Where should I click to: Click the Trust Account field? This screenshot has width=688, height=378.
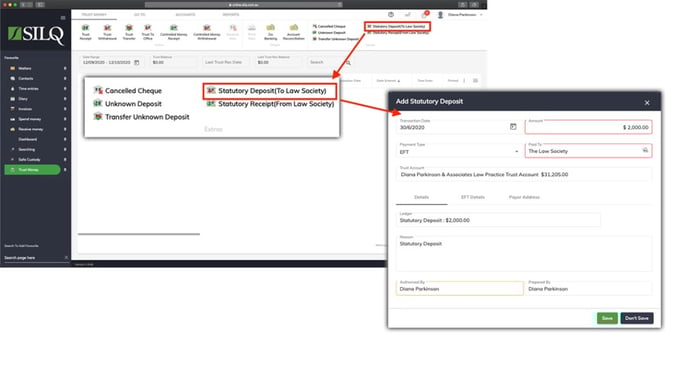coord(524,174)
